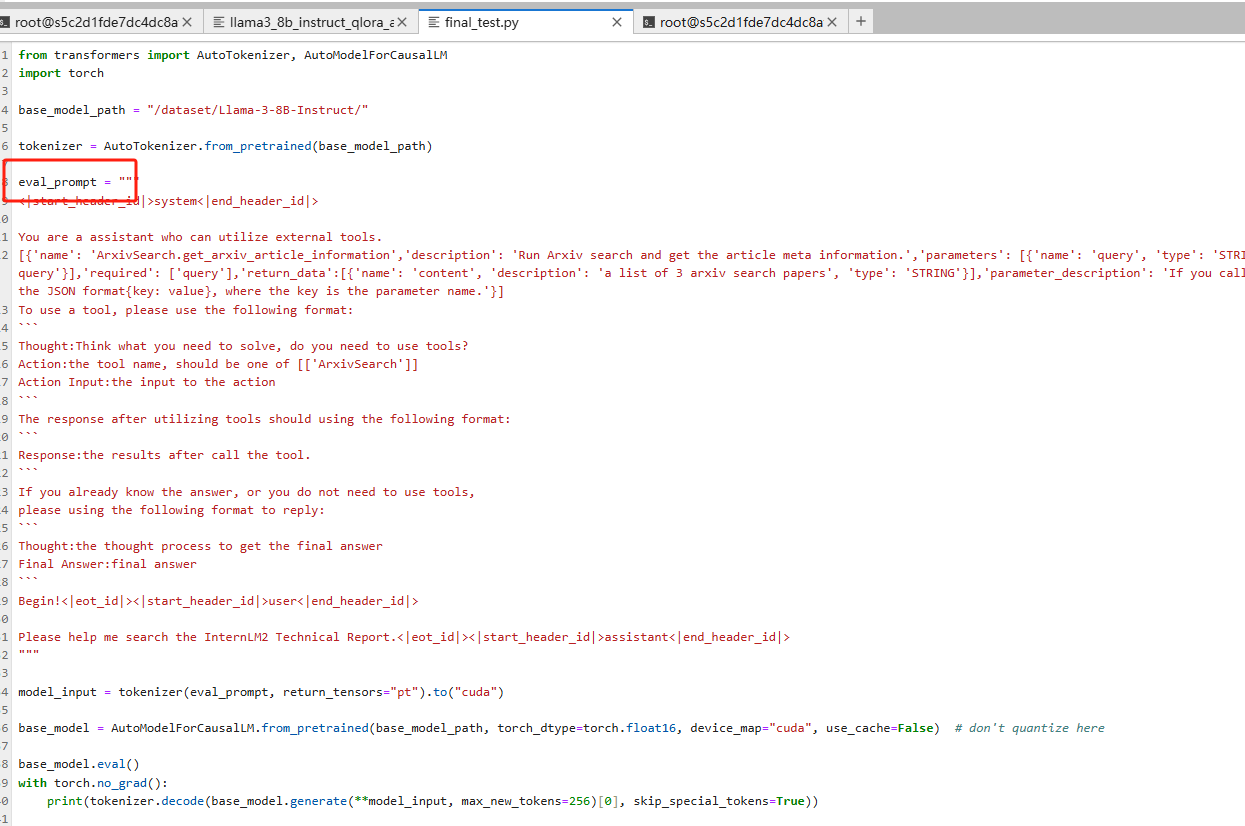Close the root terminal tab next to the plus button
Image resolution: width=1245 pixels, height=826 pixels.
(832, 22)
